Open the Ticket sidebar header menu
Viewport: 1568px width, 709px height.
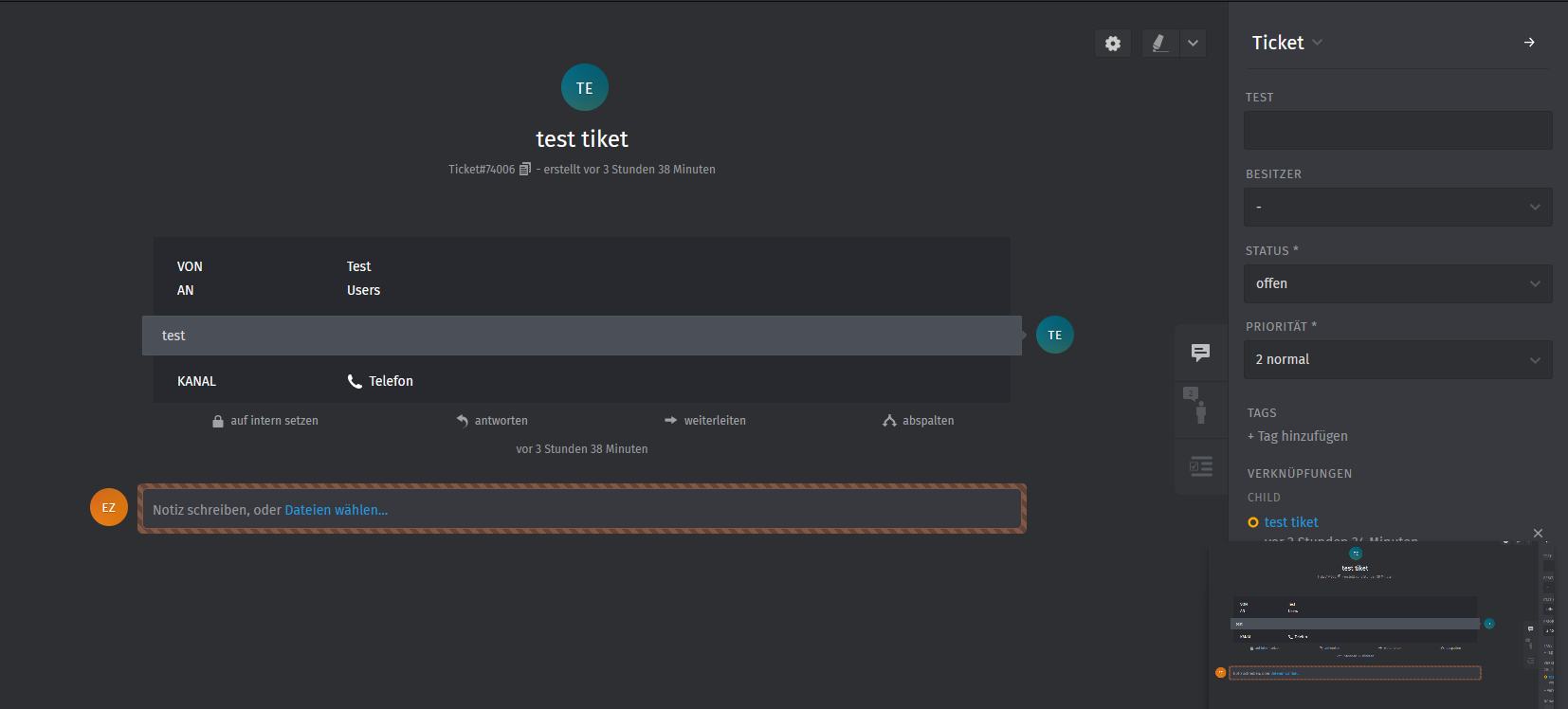pos(1286,43)
